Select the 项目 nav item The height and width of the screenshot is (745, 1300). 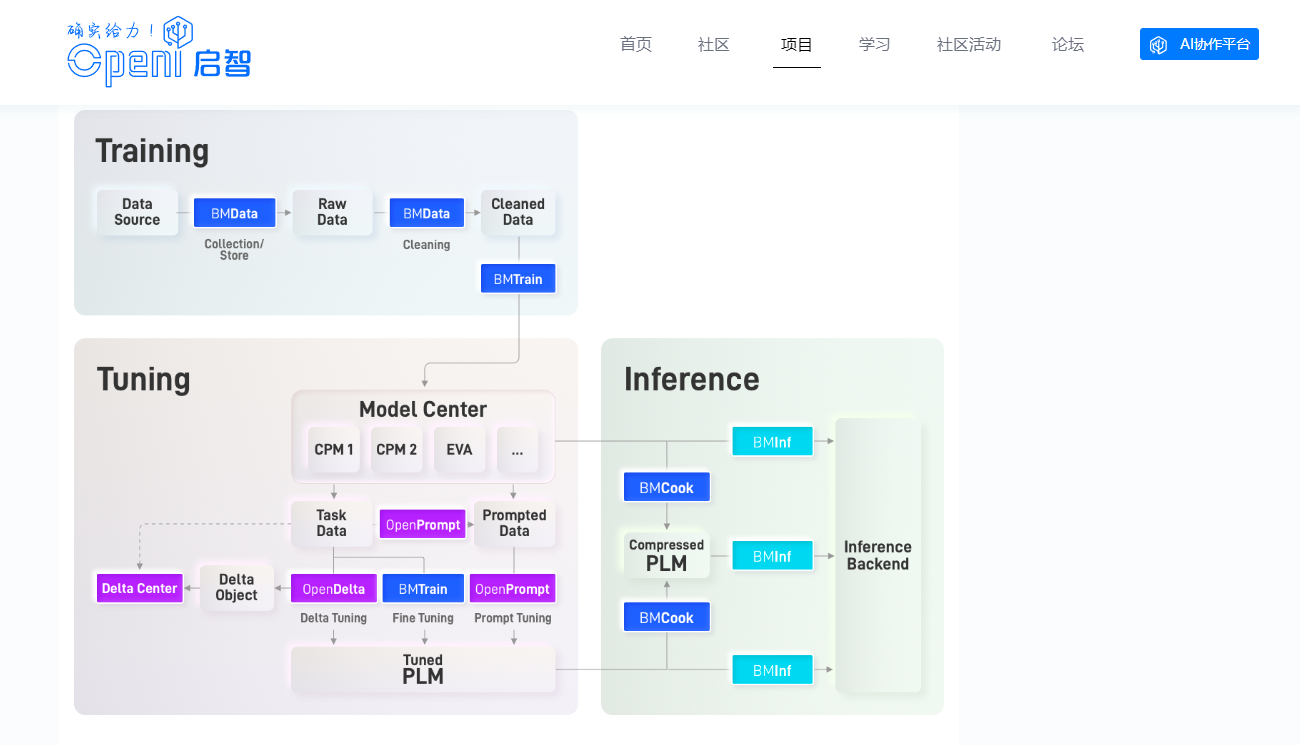(797, 44)
